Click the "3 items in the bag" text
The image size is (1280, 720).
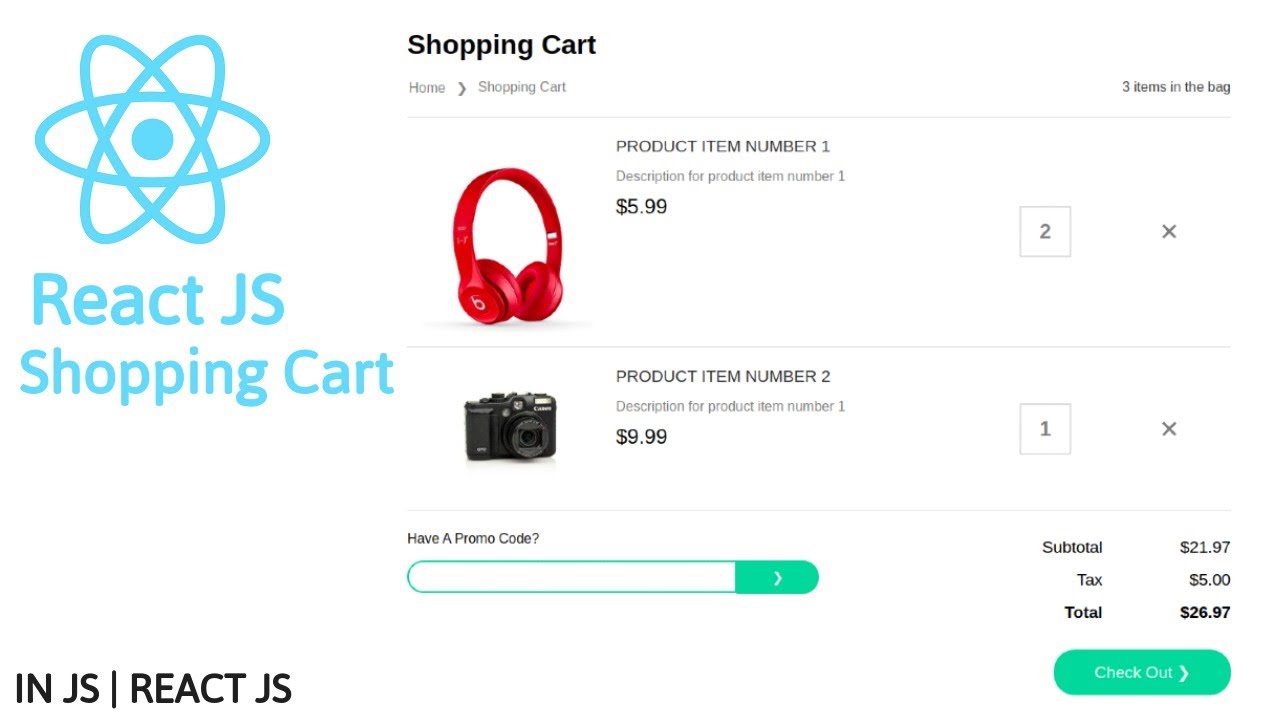point(1176,87)
